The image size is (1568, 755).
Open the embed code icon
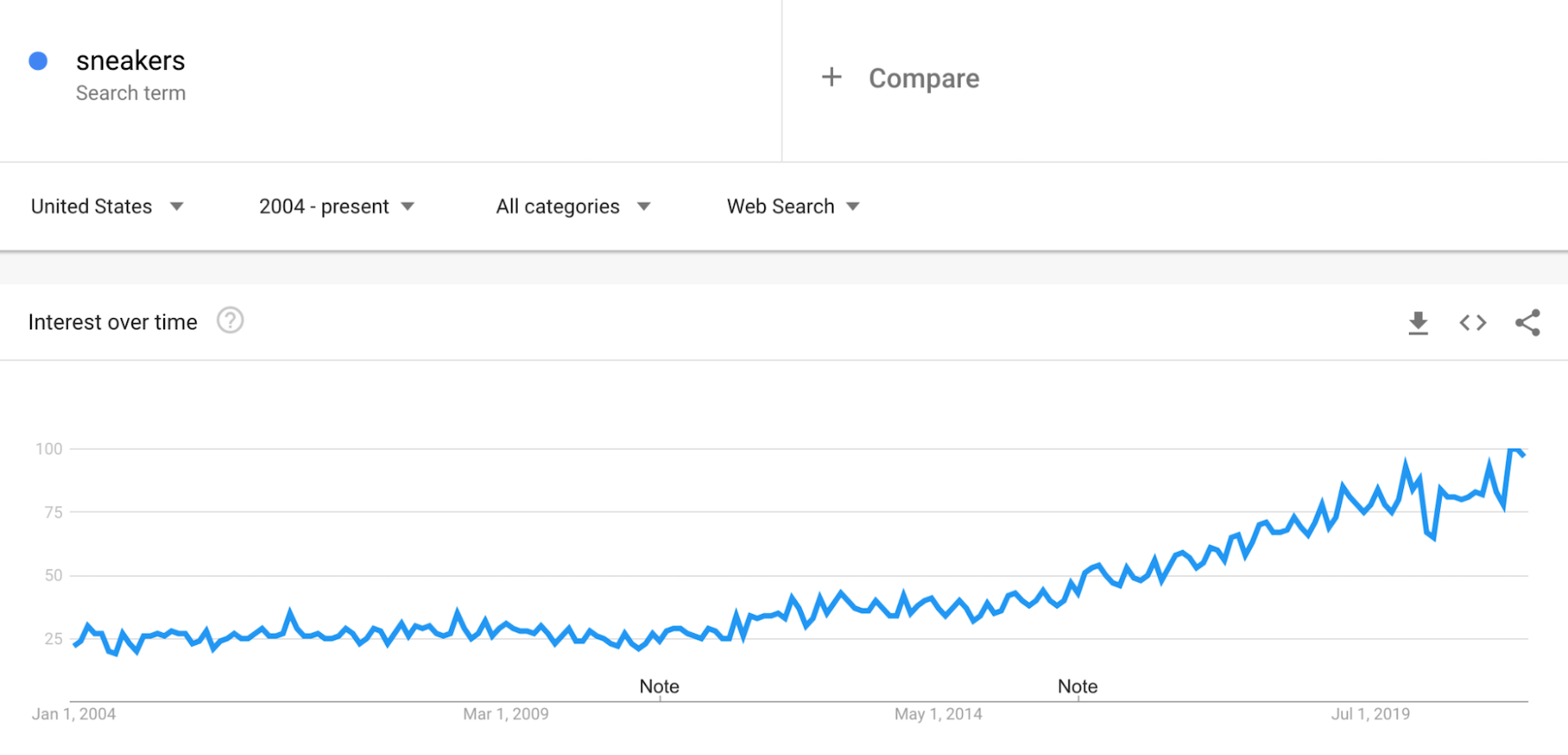[1473, 323]
